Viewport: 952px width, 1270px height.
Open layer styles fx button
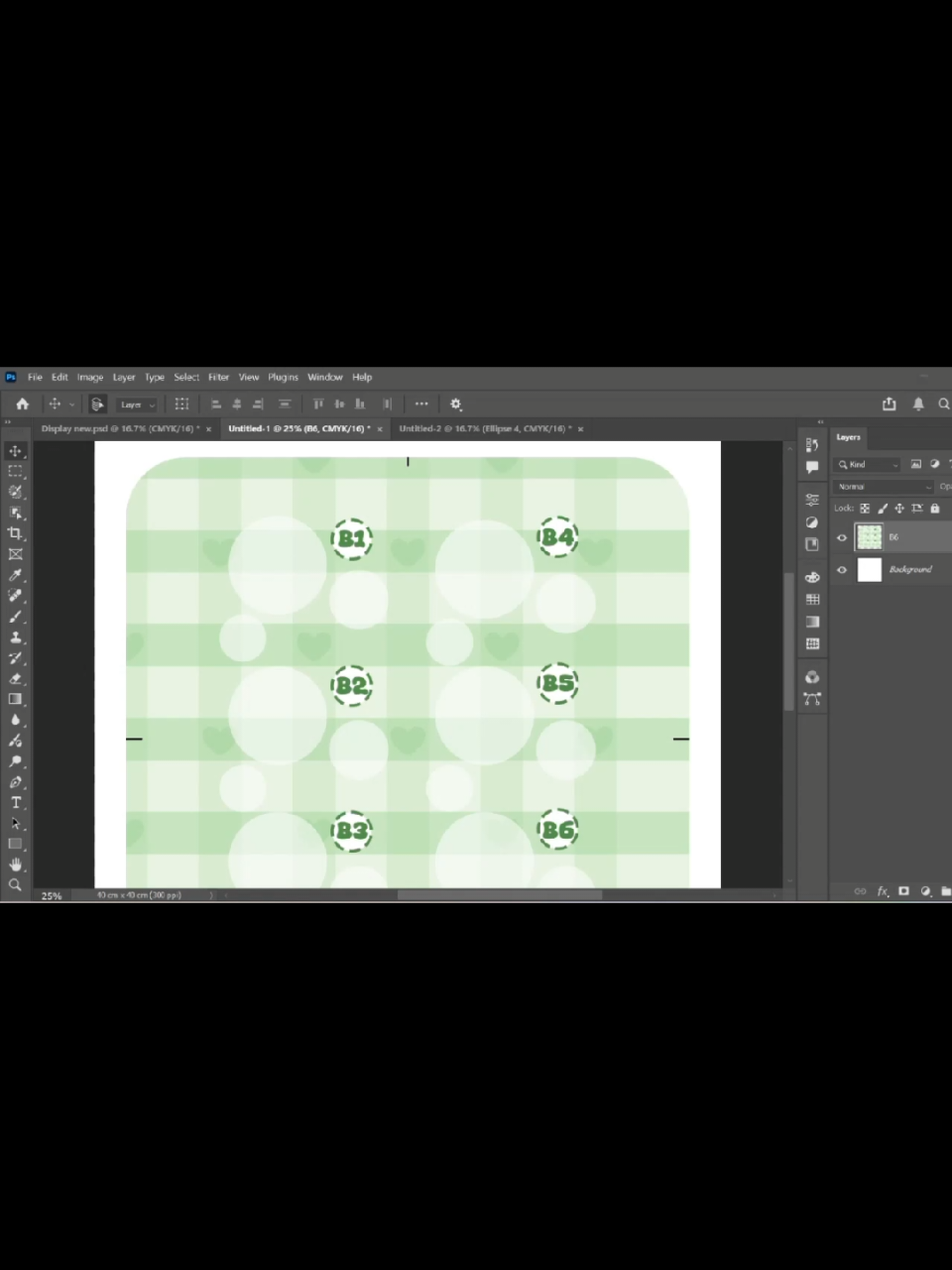click(x=883, y=891)
